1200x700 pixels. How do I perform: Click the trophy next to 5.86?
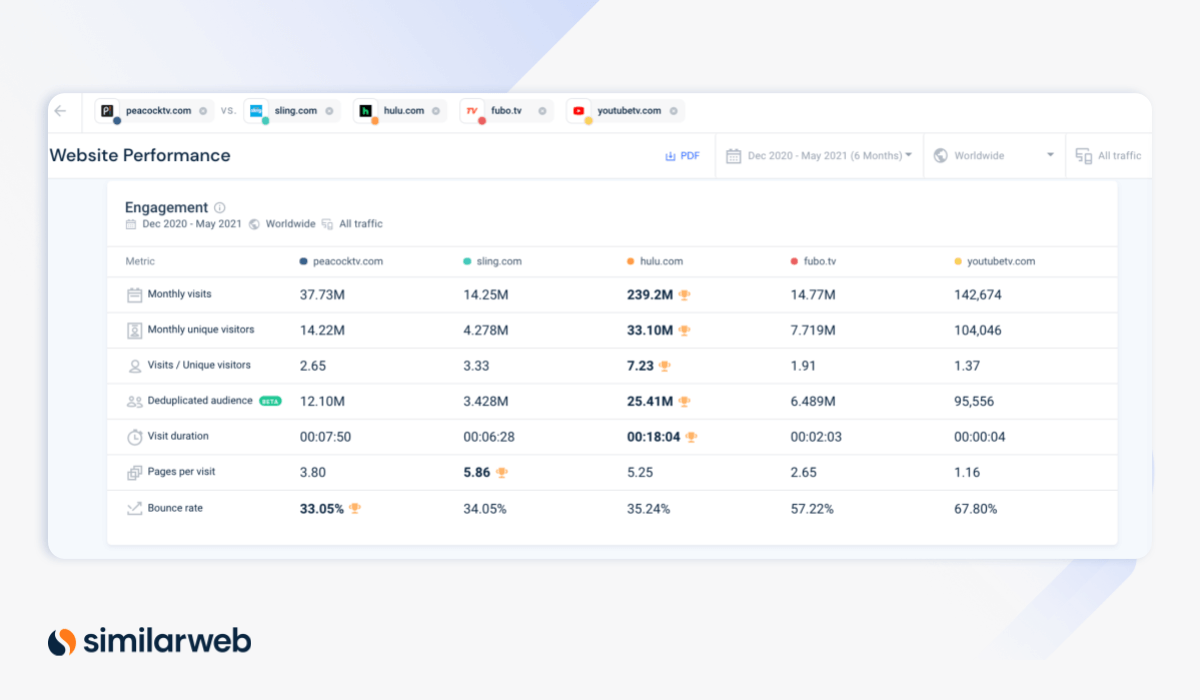[x=501, y=472]
